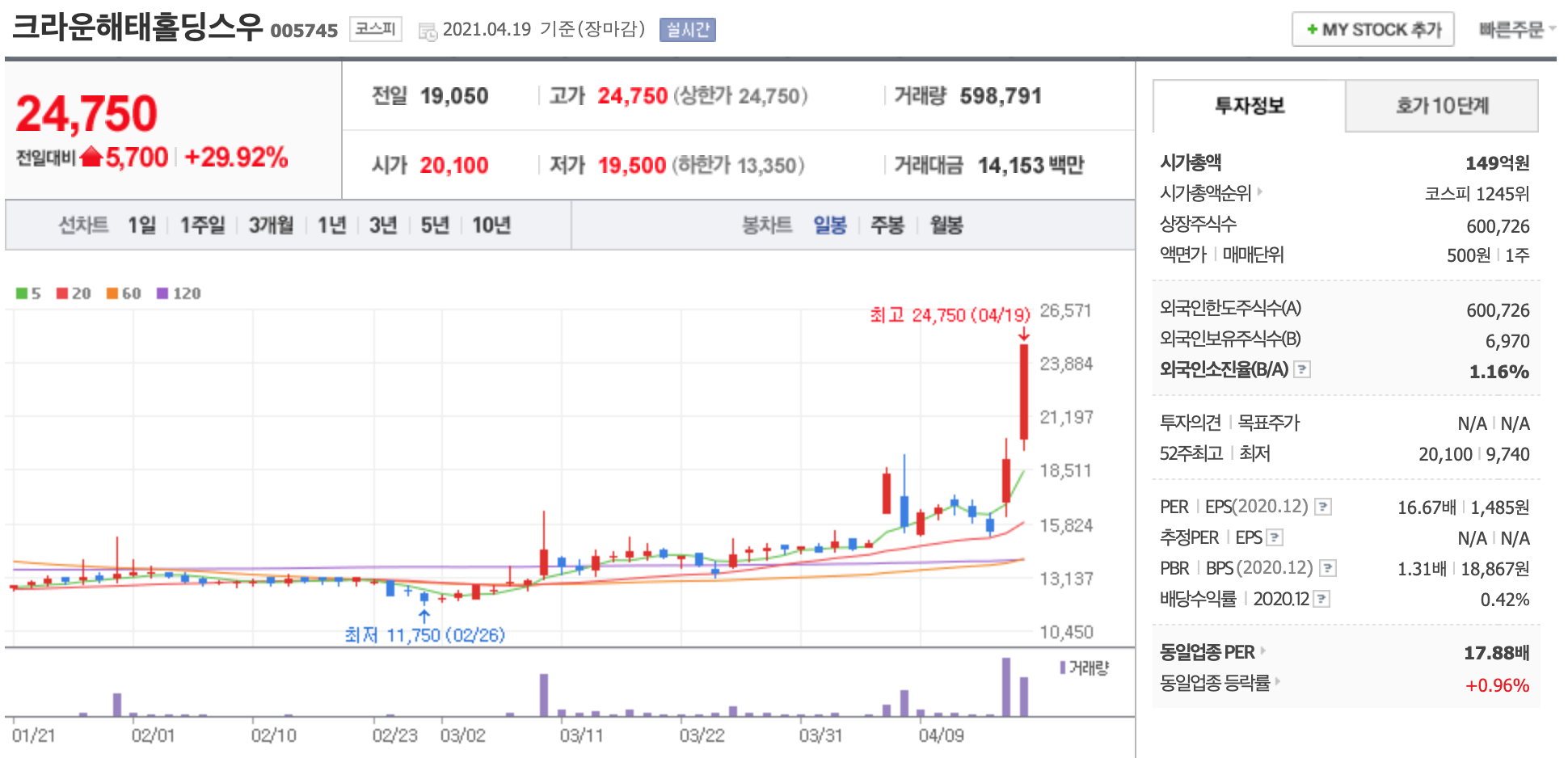Click the 04/19 red limit-up candle
The image size is (1568, 758).
click(x=1024, y=392)
